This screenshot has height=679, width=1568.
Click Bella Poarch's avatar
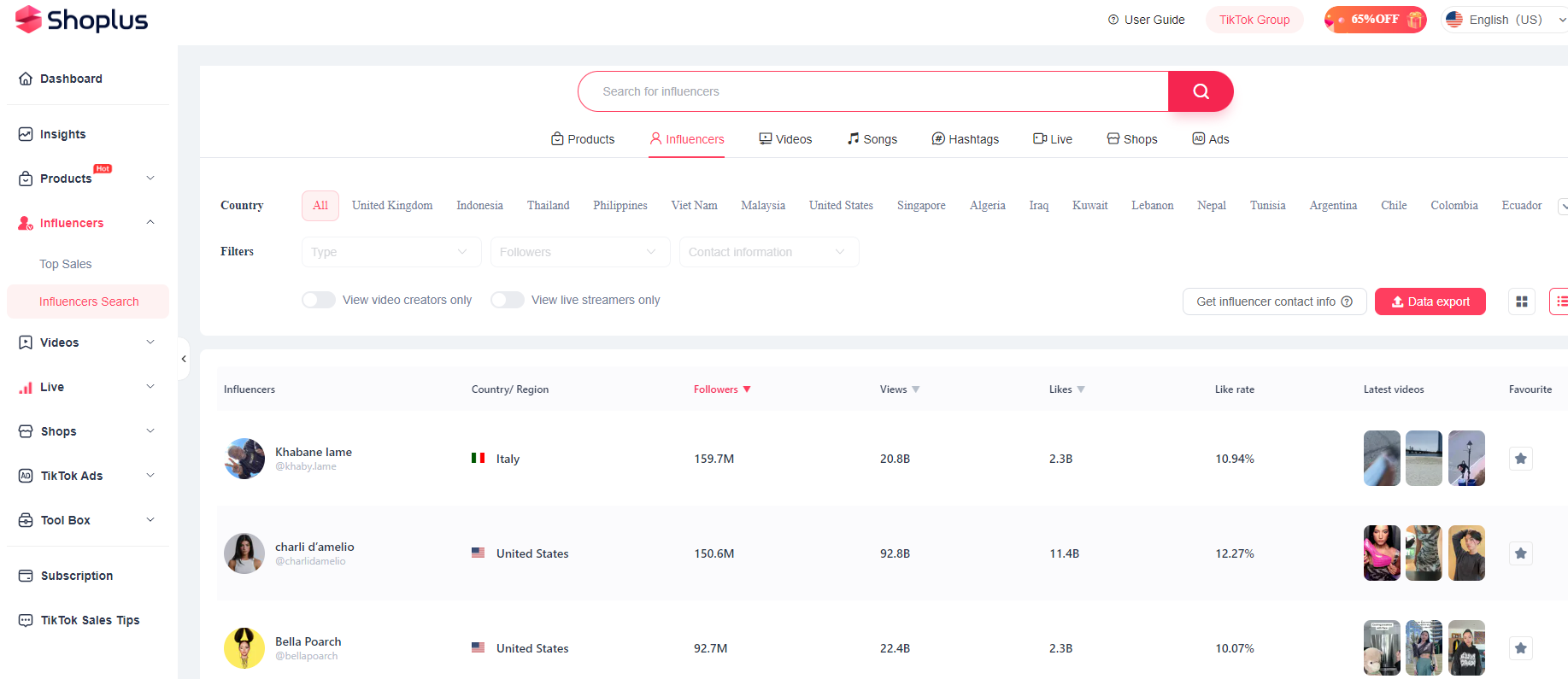(x=244, y=648)
